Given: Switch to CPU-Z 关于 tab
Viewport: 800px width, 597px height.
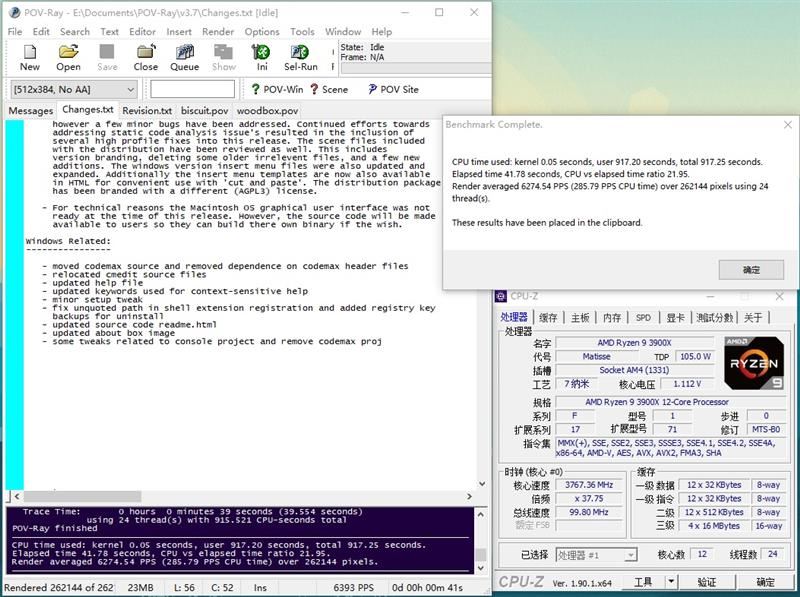Looking at the screenshot, I should [753, 317].
